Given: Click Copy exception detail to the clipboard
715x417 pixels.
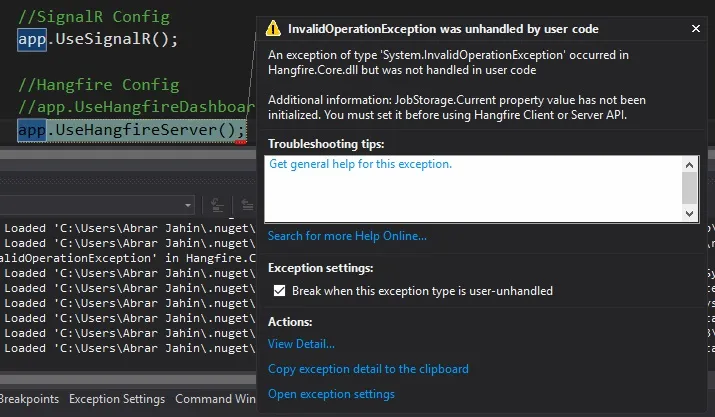Looking at the screenshot, I should pyautogui.click(x=368, y=369).
